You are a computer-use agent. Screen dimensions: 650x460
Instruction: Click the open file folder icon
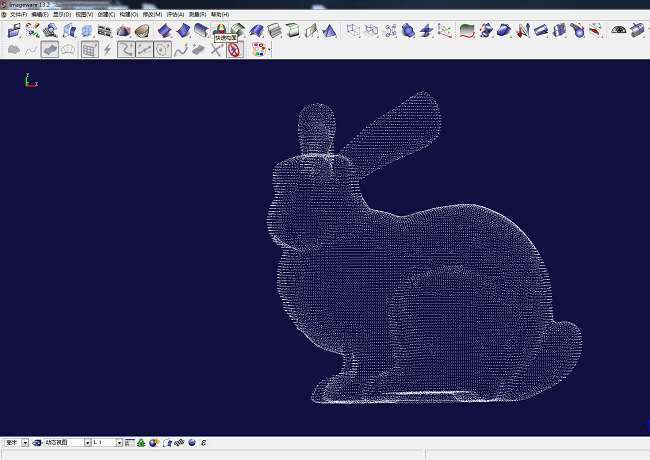tap(14, 31)
